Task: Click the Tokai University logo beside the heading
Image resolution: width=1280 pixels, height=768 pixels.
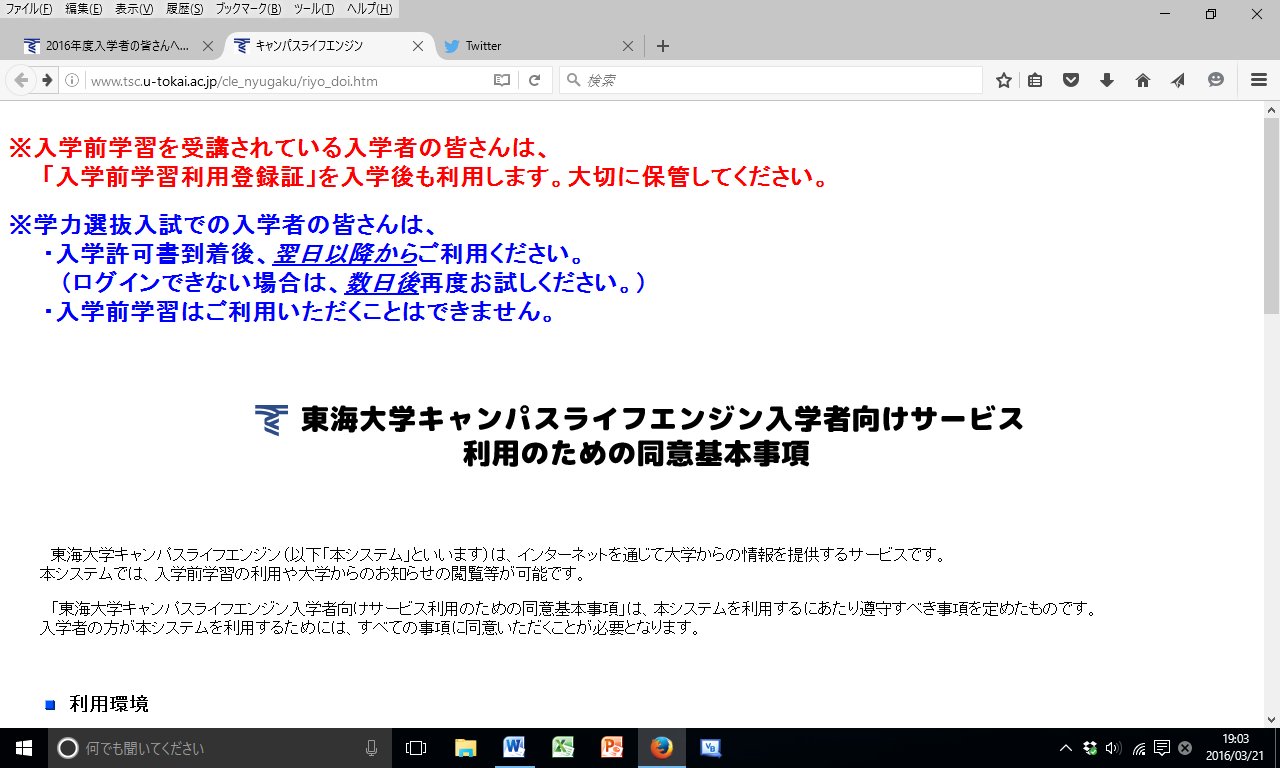Action: point(271,419)
